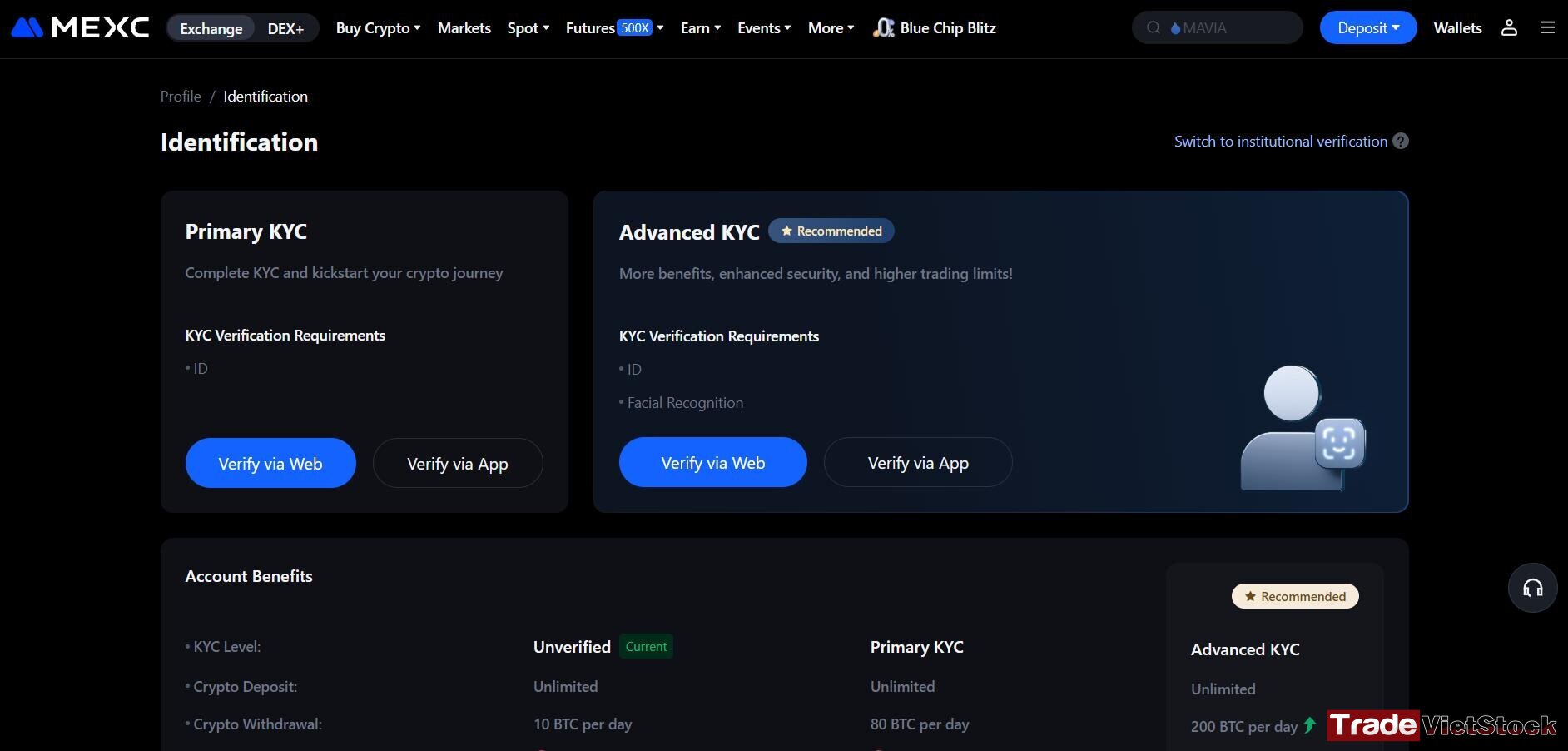
Task: Click Verify via Web under Advanced KYC
Action: [x=712, y=462]
